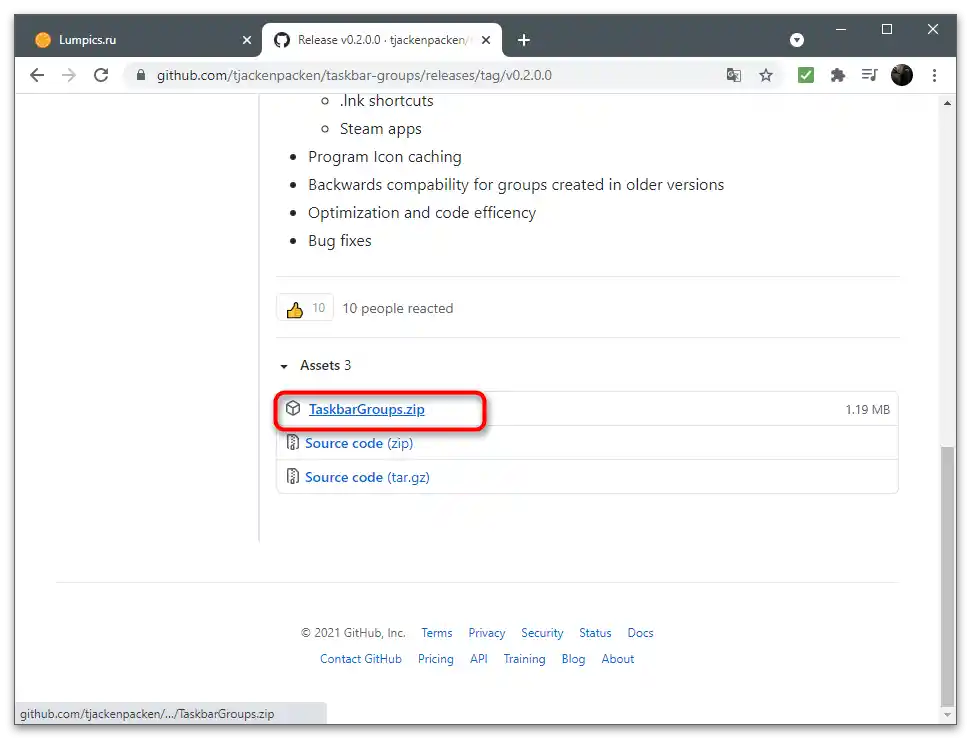Image resolution: width=971 pixels, height=739 pixels.
Task: Download Source code (zip)
Action: pyautogui.click(x=359, y=444)
